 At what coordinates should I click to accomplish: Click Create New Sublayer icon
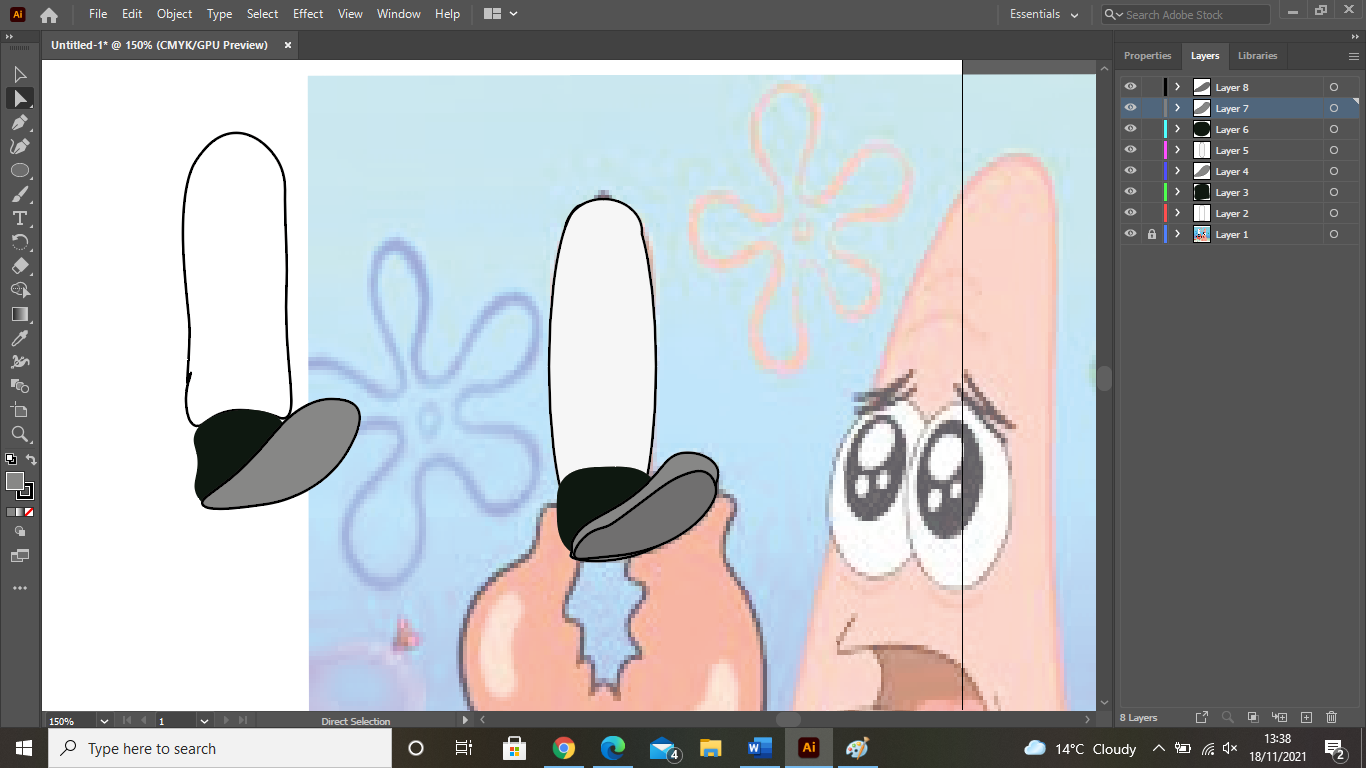coord(1279,718)
